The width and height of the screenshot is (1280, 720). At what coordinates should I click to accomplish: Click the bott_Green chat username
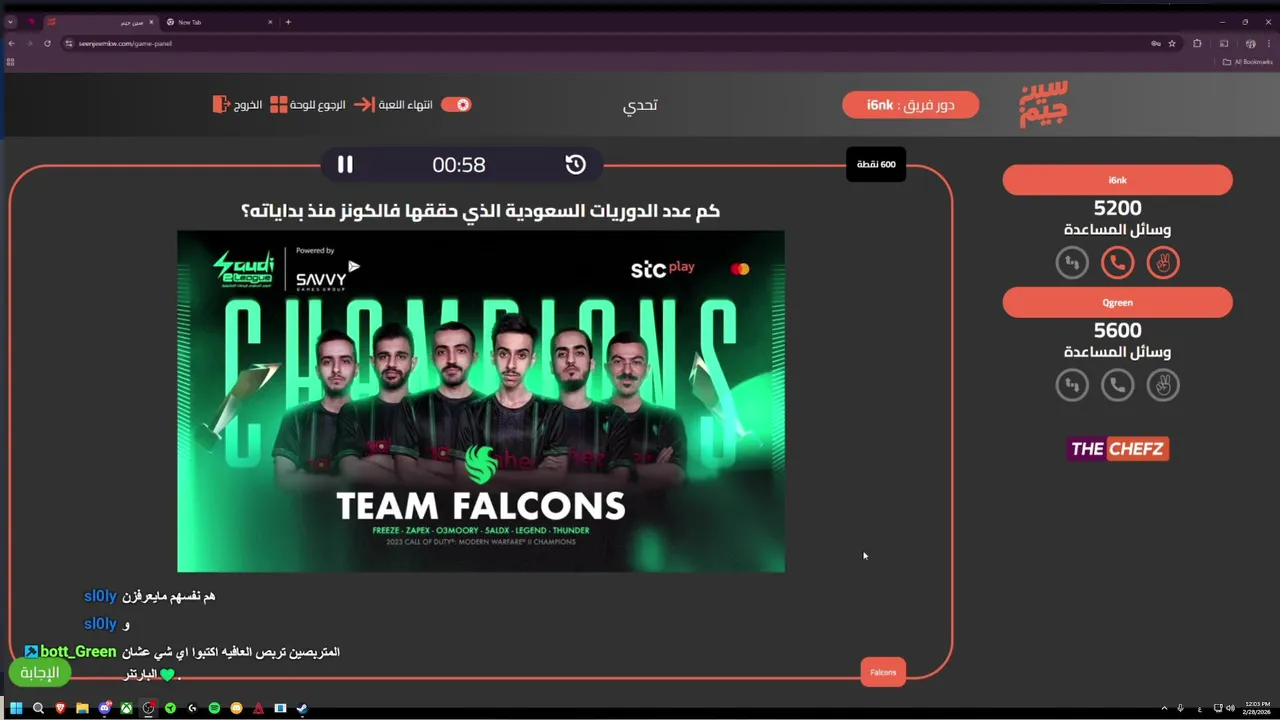coord(78,652)
